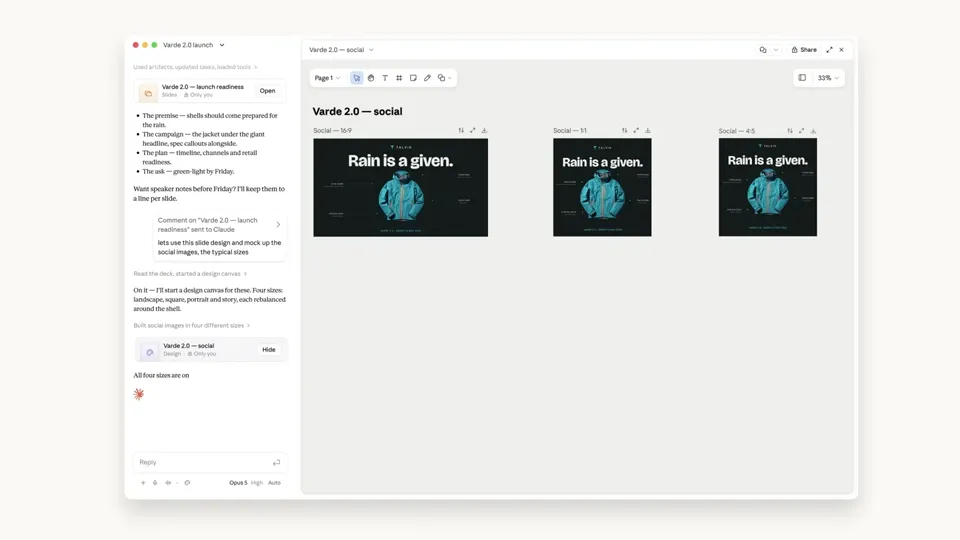The width and height of the screenshot is (960, 540).
Task: Expand 'Used artifacts, updated tasks' step
Action: [195, 67]
